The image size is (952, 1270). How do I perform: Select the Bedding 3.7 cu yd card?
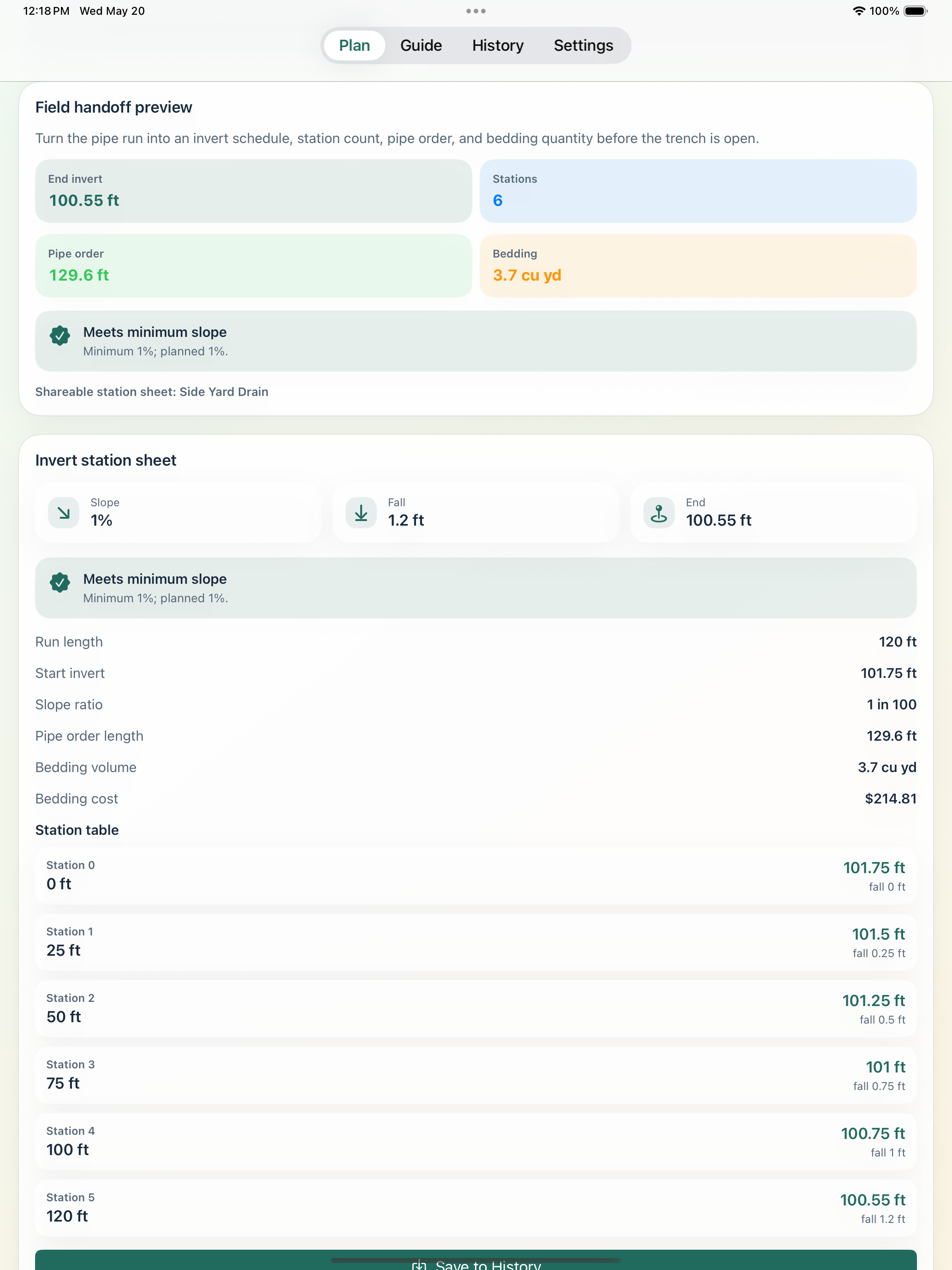coord(698,265)
